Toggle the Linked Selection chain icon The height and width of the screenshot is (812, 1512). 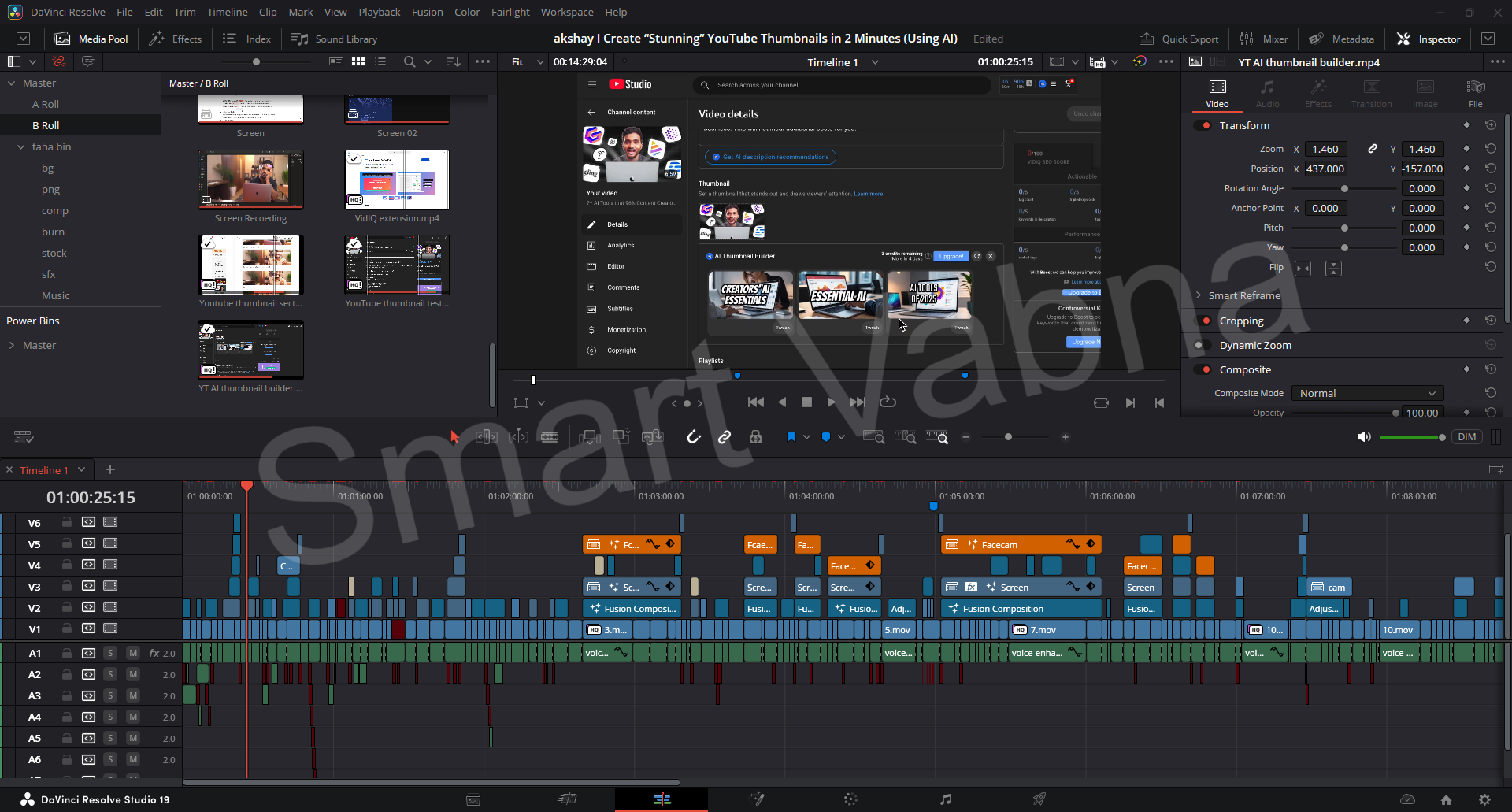[x=724, y=437]
